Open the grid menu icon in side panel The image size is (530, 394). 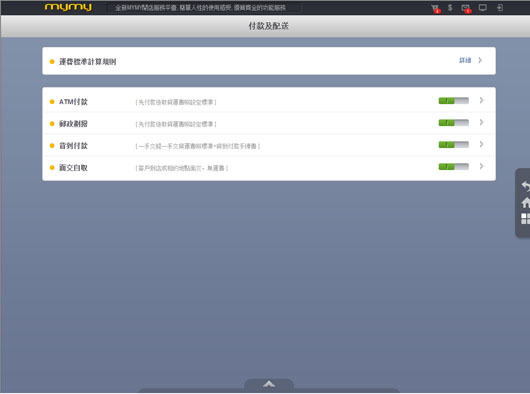(526, 219)
